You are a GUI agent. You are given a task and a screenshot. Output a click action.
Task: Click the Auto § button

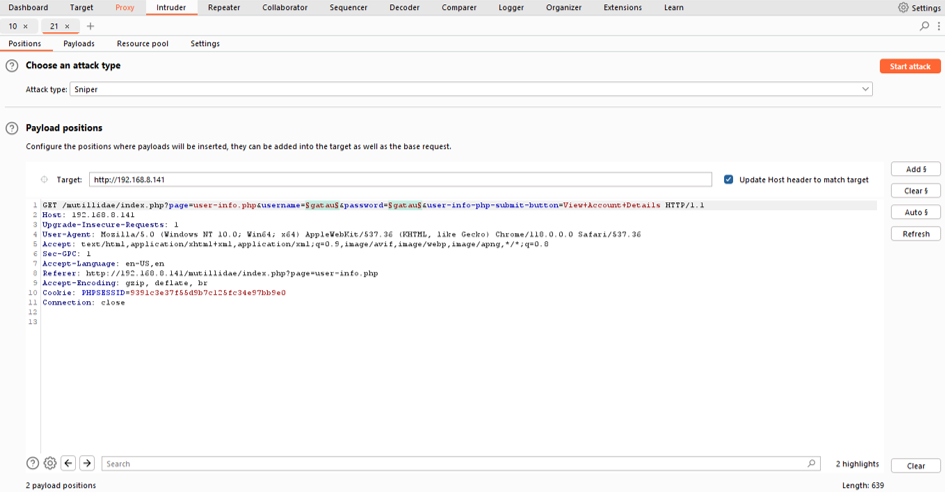click(x=915, y=212)
